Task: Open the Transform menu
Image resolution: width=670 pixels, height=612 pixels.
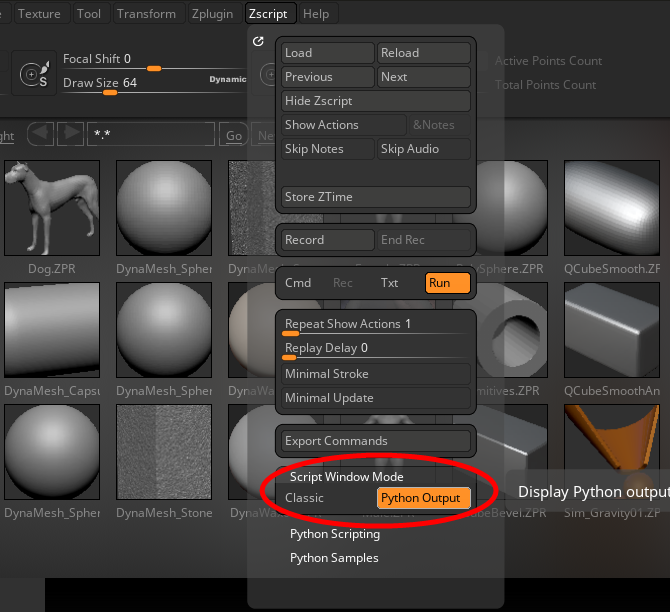Action: 146,14
